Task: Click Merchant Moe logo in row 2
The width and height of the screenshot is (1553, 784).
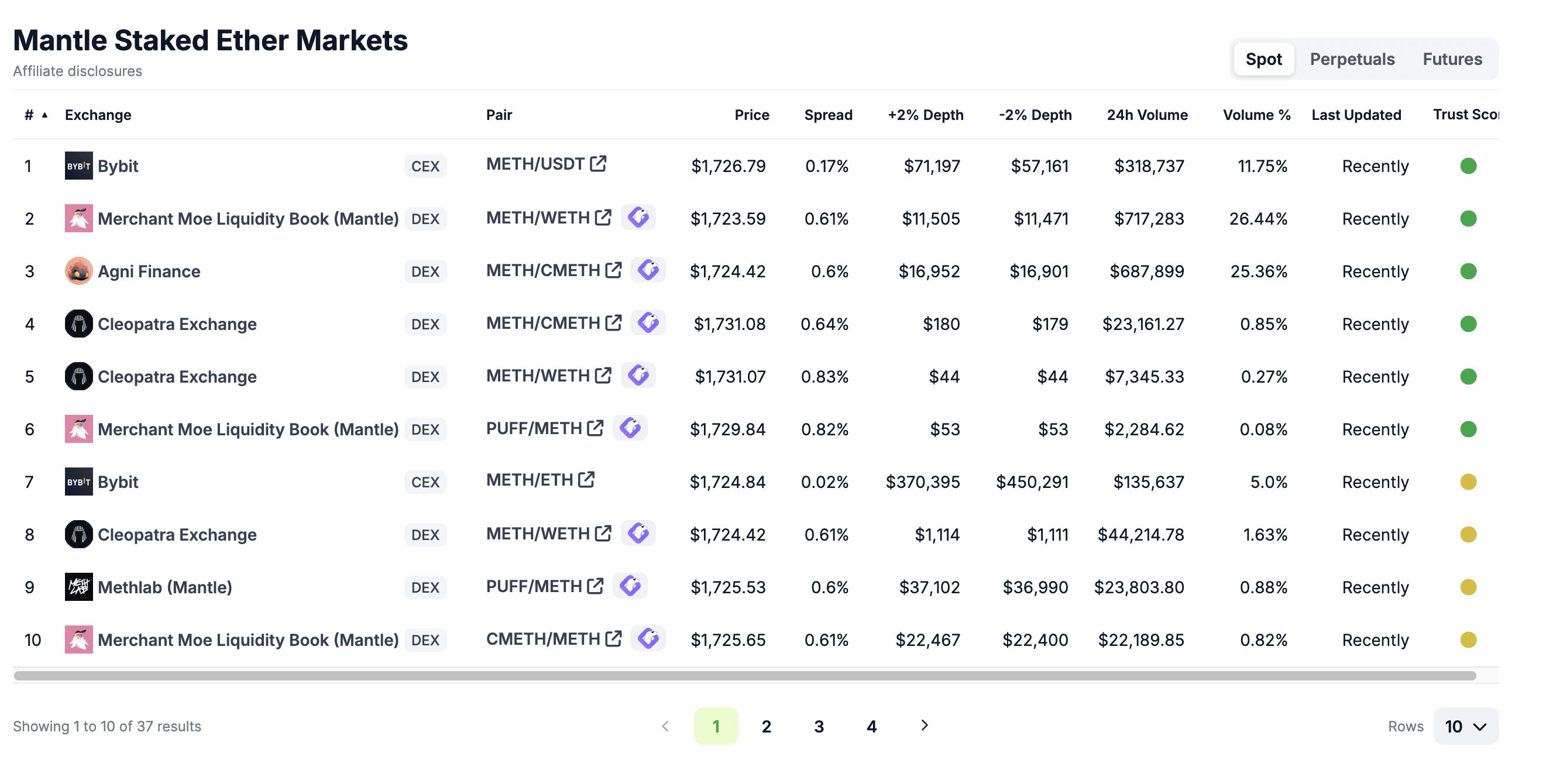Action: 78,218
